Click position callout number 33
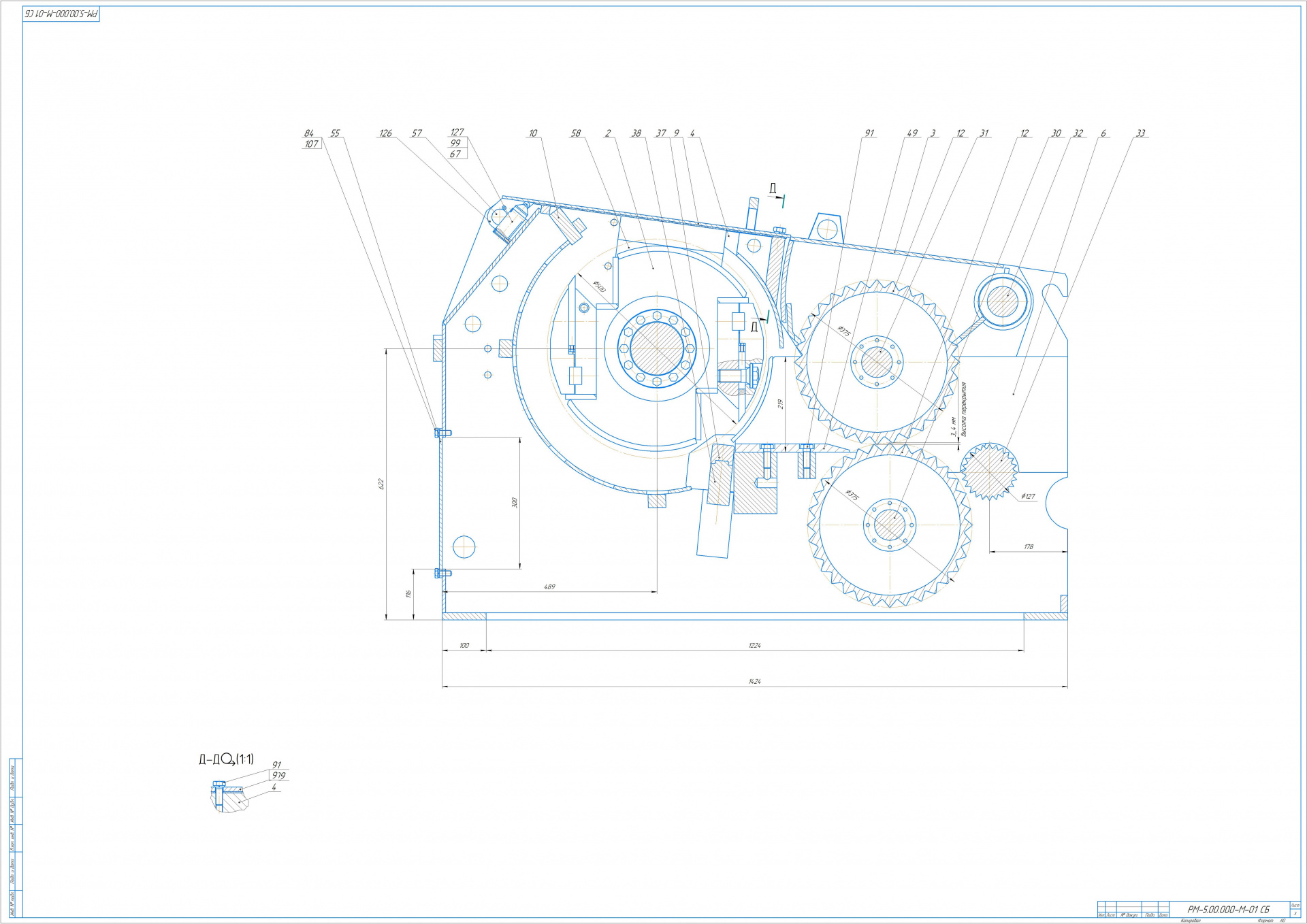The width and height of the screenshot is (1307, 924). coord(1140,133)
